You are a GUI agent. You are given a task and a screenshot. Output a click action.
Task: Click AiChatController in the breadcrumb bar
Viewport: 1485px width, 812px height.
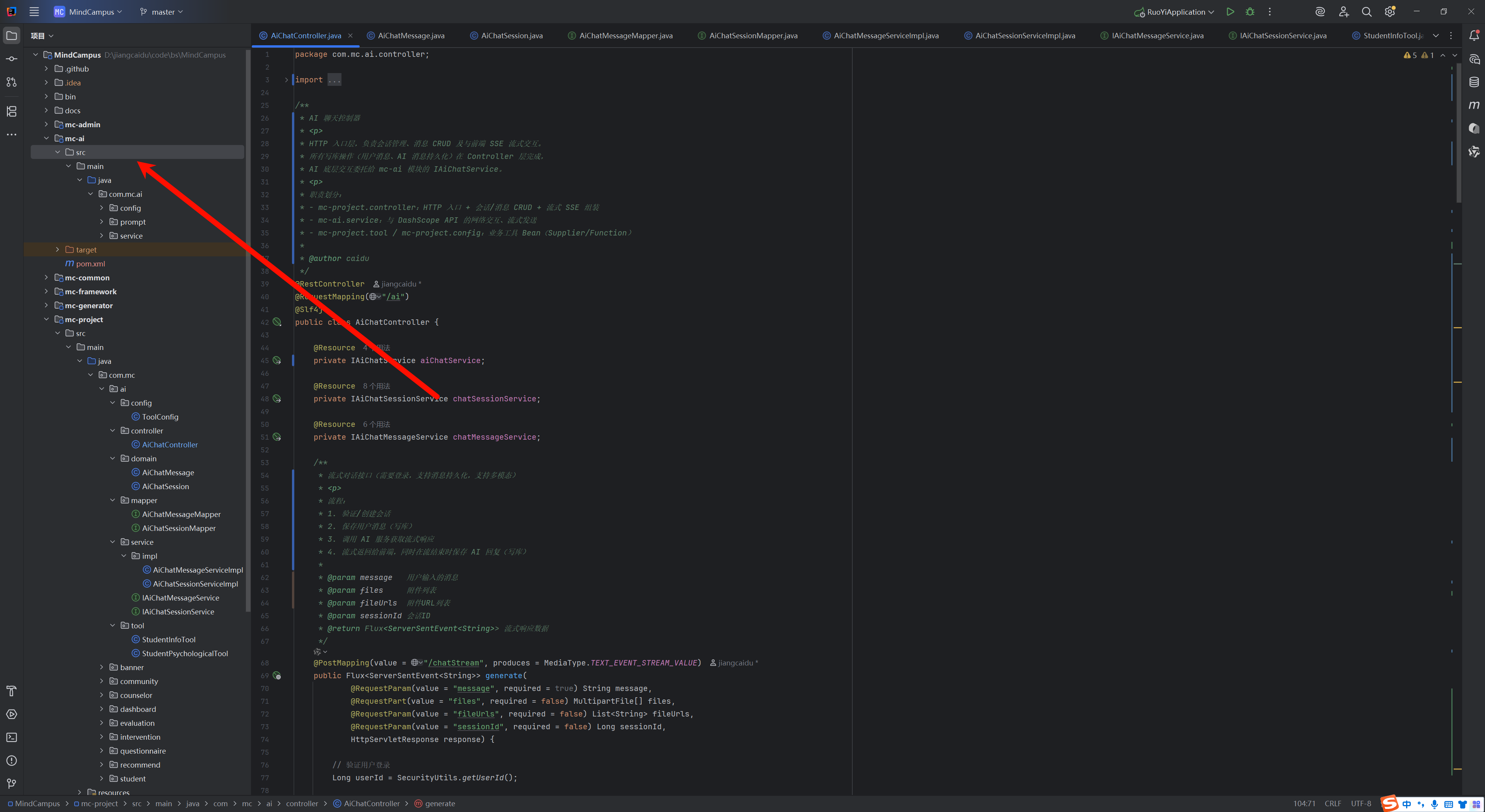[x=371, y=803]
